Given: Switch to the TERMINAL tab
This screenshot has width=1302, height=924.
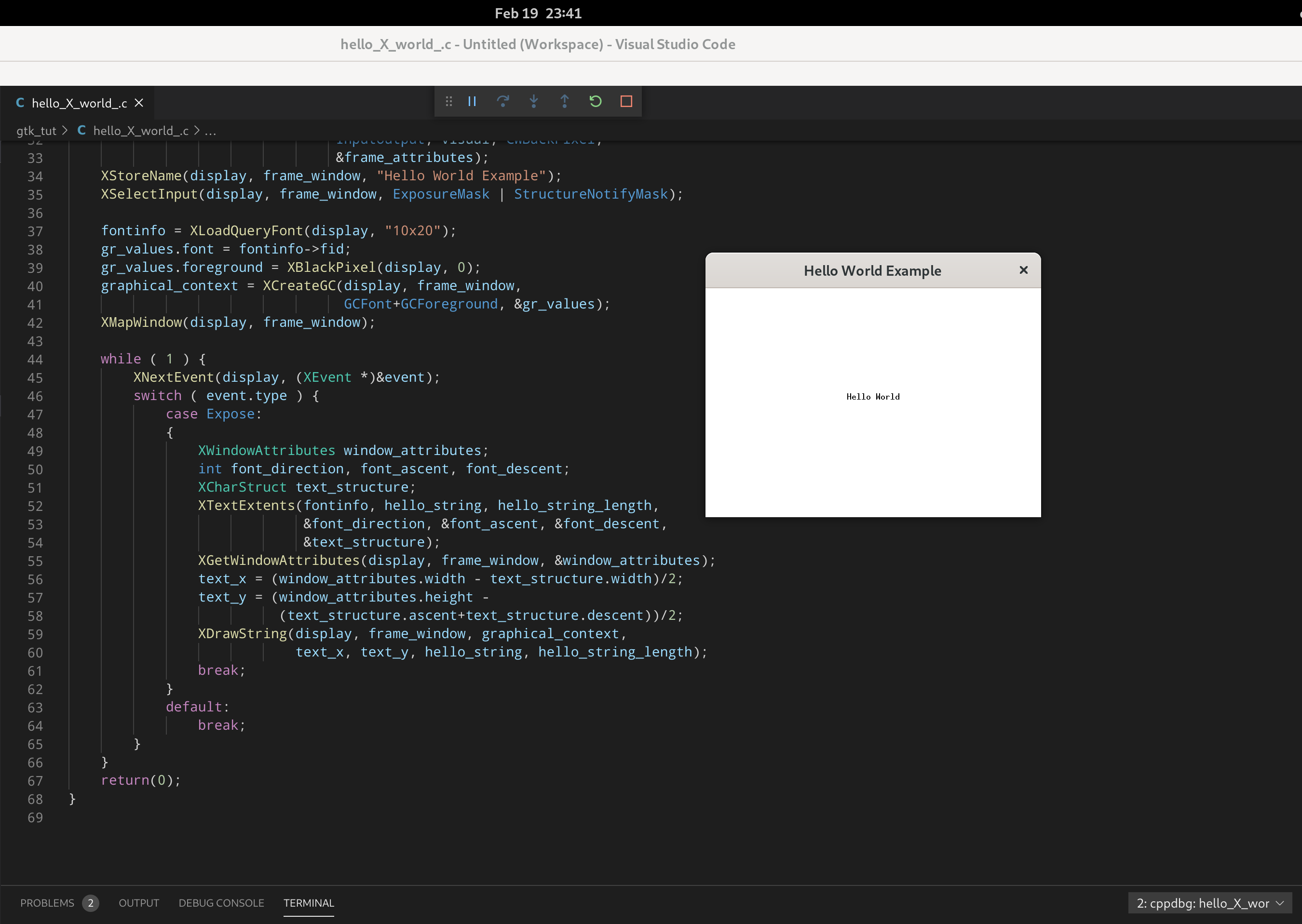Looking at the screenshot, I should point(309,903).
